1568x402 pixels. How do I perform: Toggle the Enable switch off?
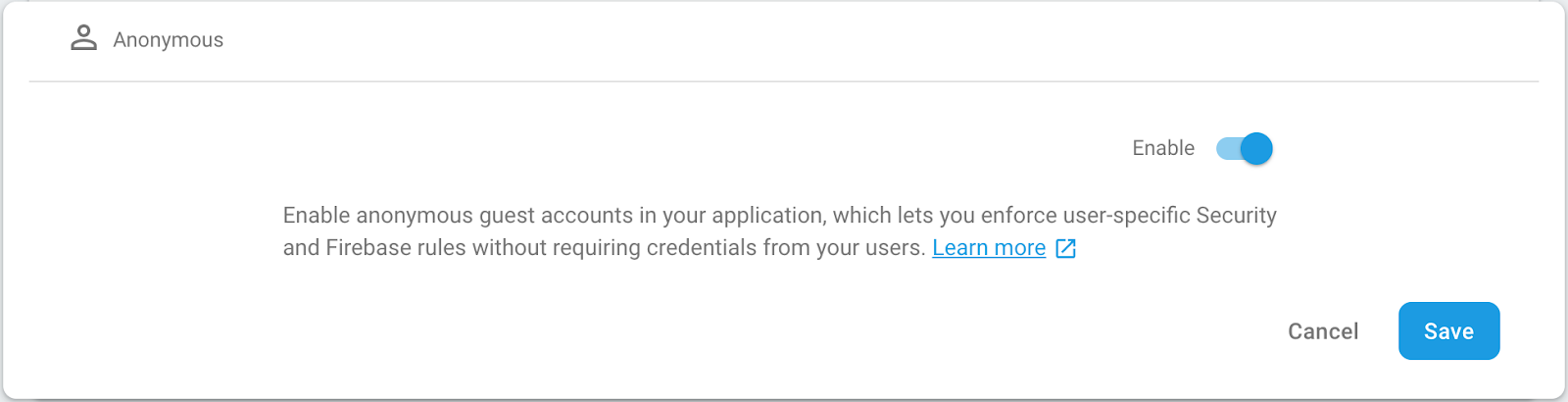click(1245, 149)
